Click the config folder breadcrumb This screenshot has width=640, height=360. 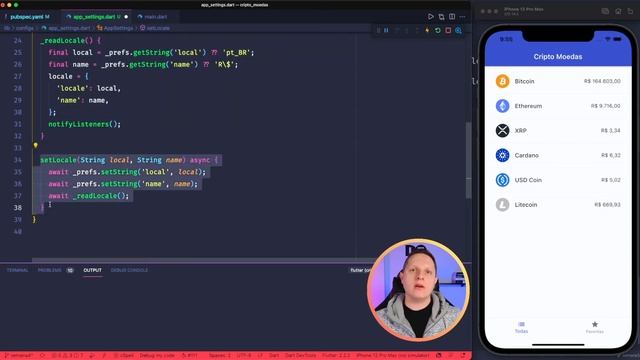click(x=24, y=28)
